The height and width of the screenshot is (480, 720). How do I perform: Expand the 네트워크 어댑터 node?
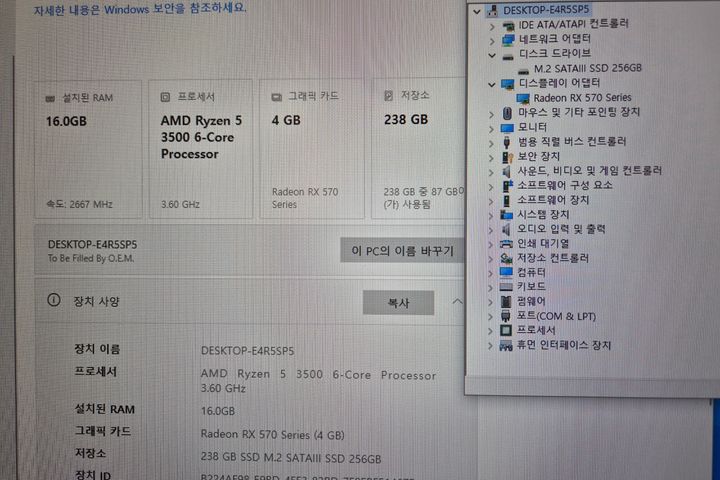coord(492,41)
